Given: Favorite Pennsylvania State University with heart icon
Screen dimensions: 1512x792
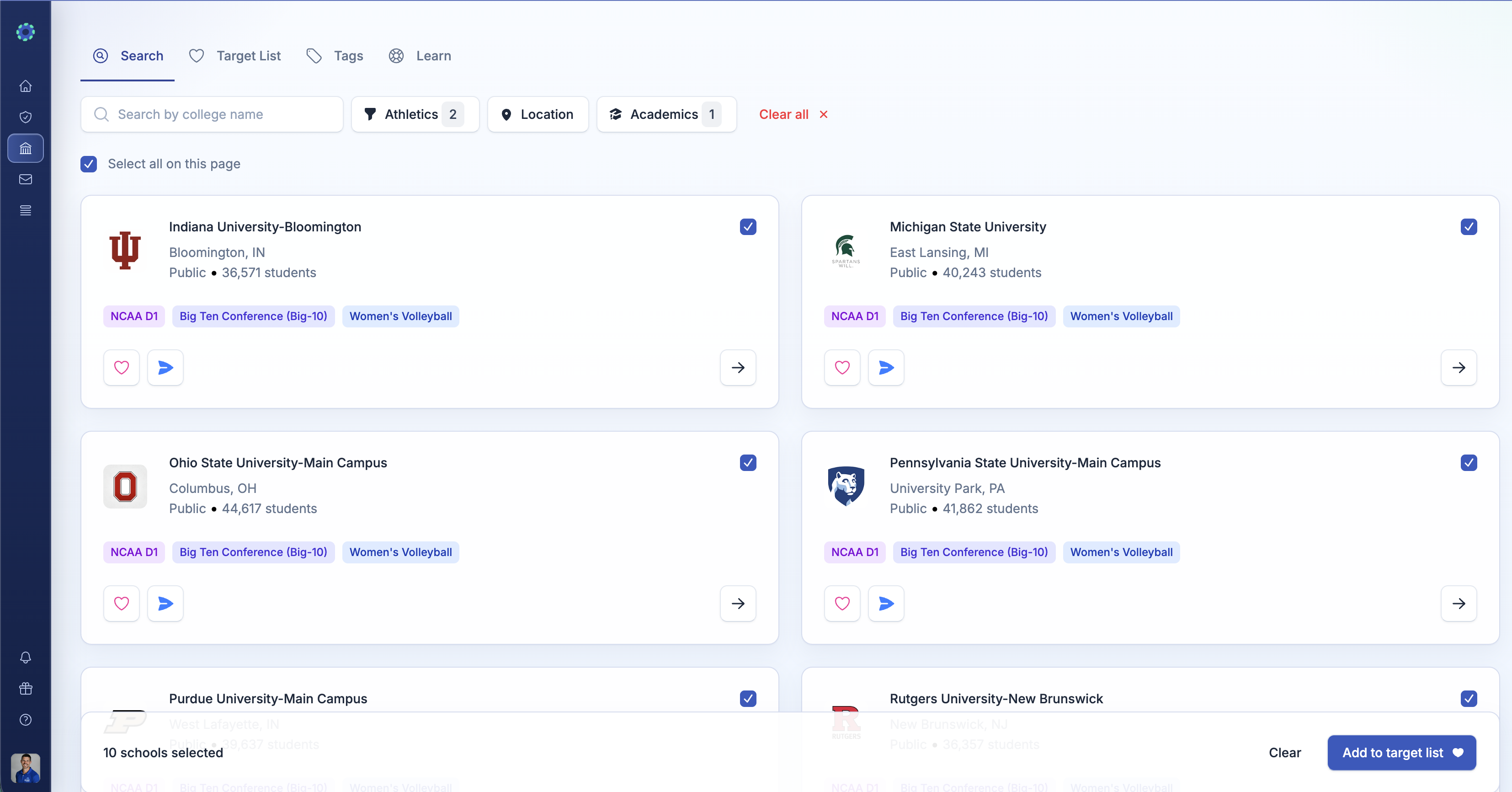Looking at the screenshot, I should 842,604.
